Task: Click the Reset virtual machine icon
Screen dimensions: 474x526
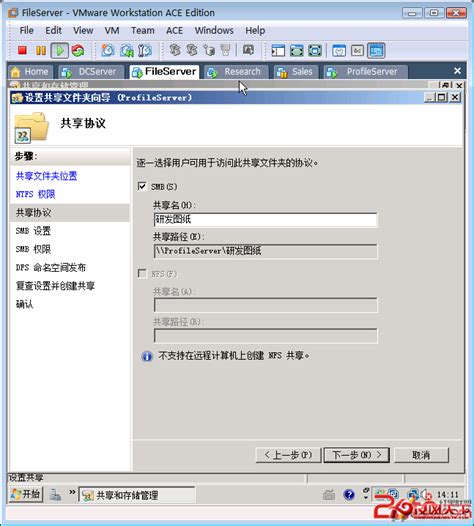Action: [x=78, y=51]
